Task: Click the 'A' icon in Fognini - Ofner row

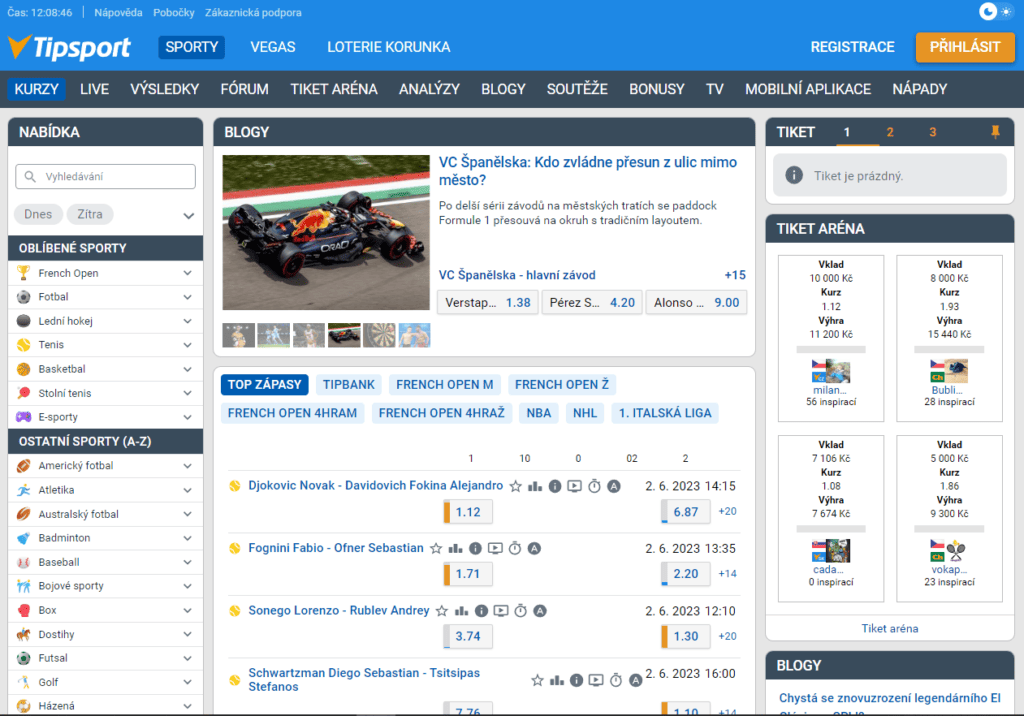Action: coord(534,549)
